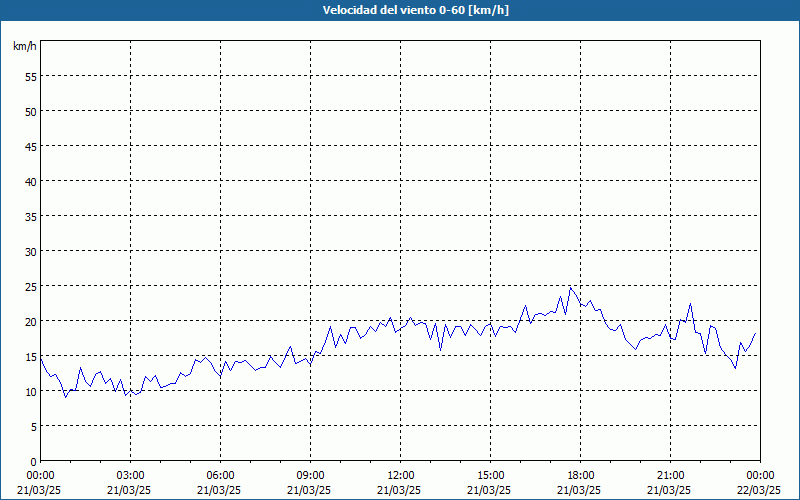Click the 50 label on the vertical axis
Screen dimensions: 800x500
(x=30, y=111)
